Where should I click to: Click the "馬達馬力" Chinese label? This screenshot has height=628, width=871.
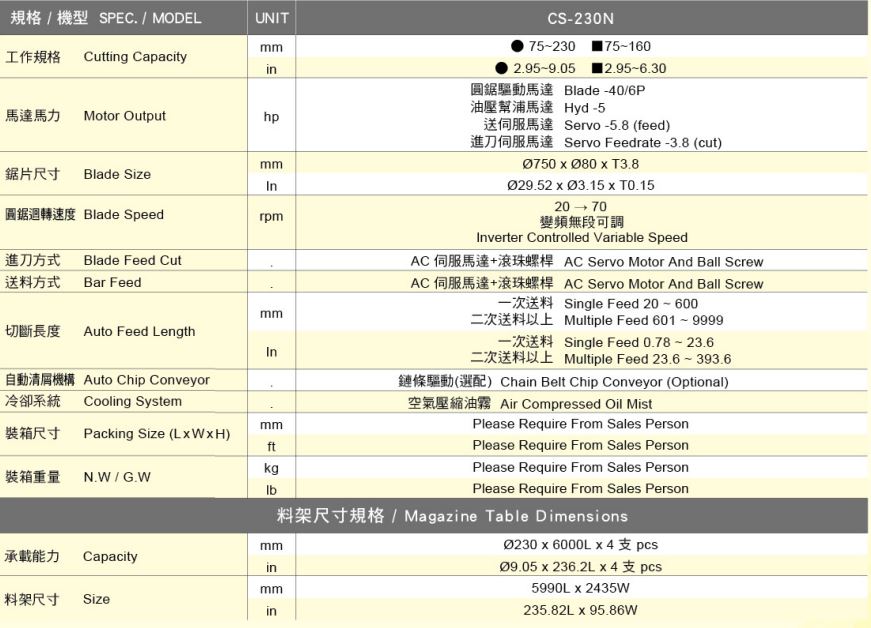(33, 115)
